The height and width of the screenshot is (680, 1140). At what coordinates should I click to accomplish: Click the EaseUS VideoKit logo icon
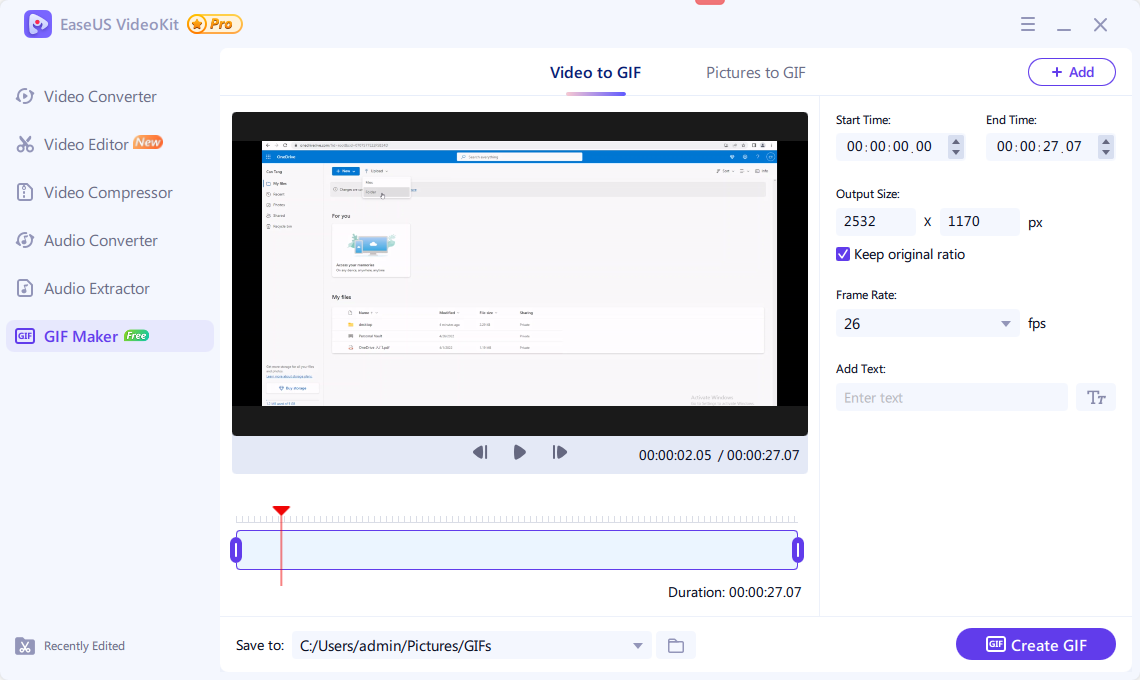pyautogui.click(x=38, y=24)
